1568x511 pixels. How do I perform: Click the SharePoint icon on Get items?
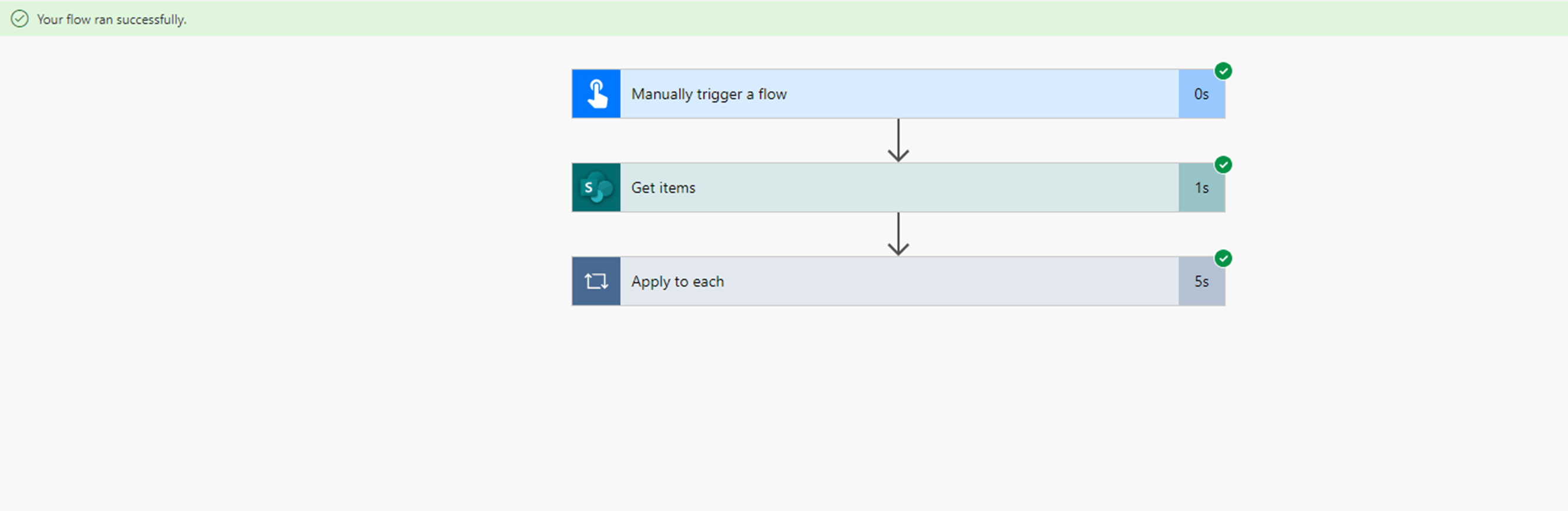pyautogui.click(x=596, y=187)
